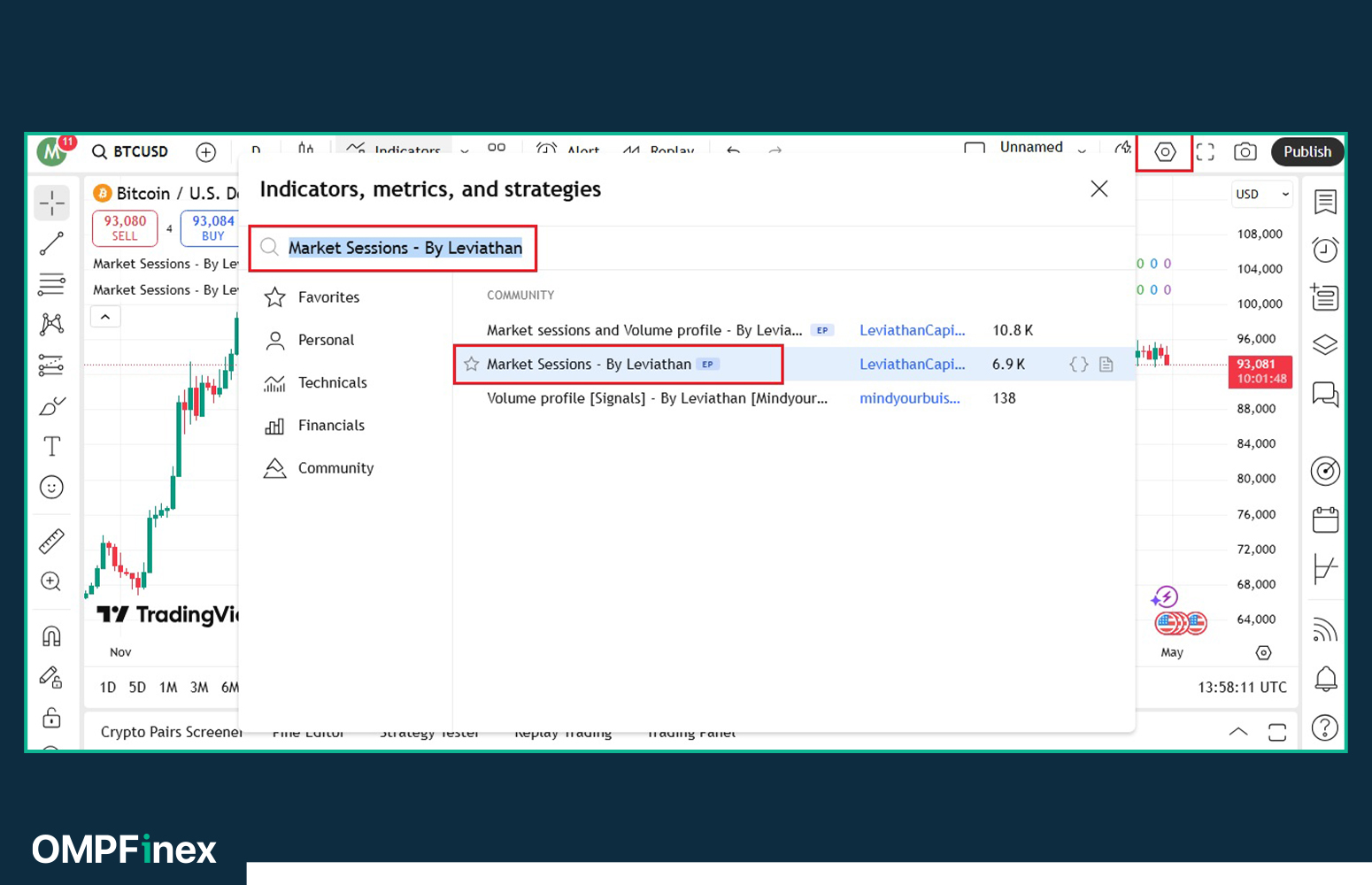Switch to the Community category
Viewport: 1372px width, 885px height.
[345, 467]
